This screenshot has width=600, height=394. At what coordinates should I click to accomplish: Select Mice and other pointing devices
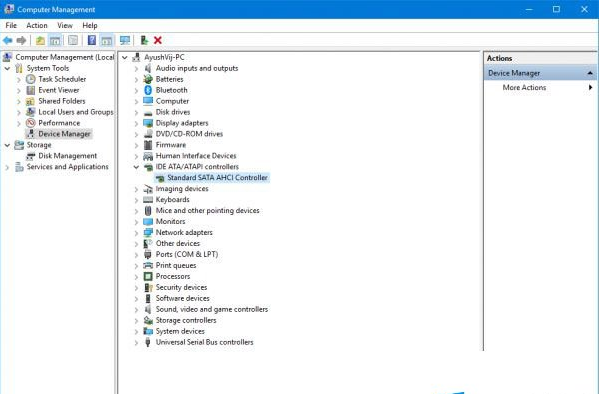click(x=207, y=210)
